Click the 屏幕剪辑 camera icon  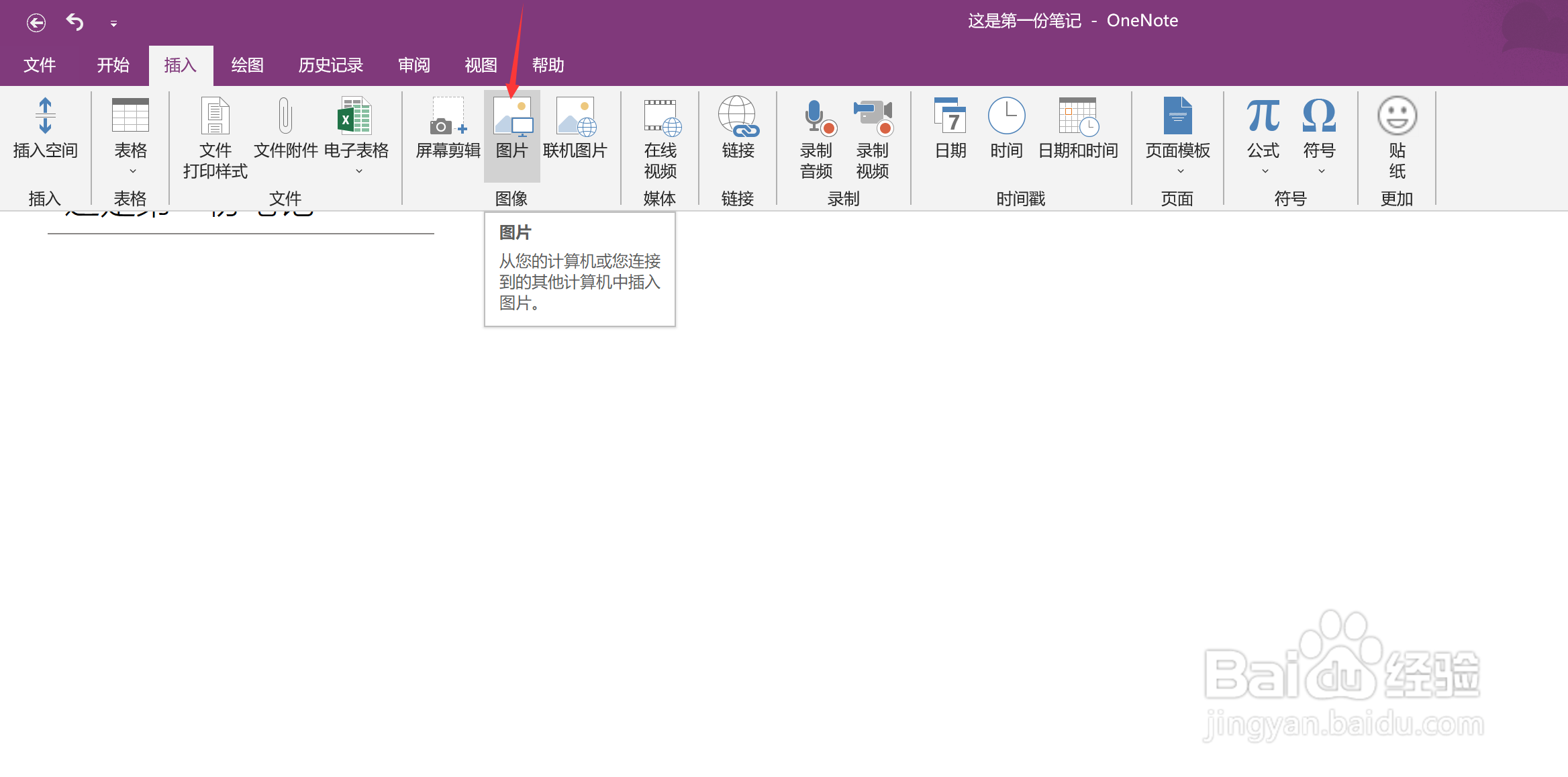point(448,116)
